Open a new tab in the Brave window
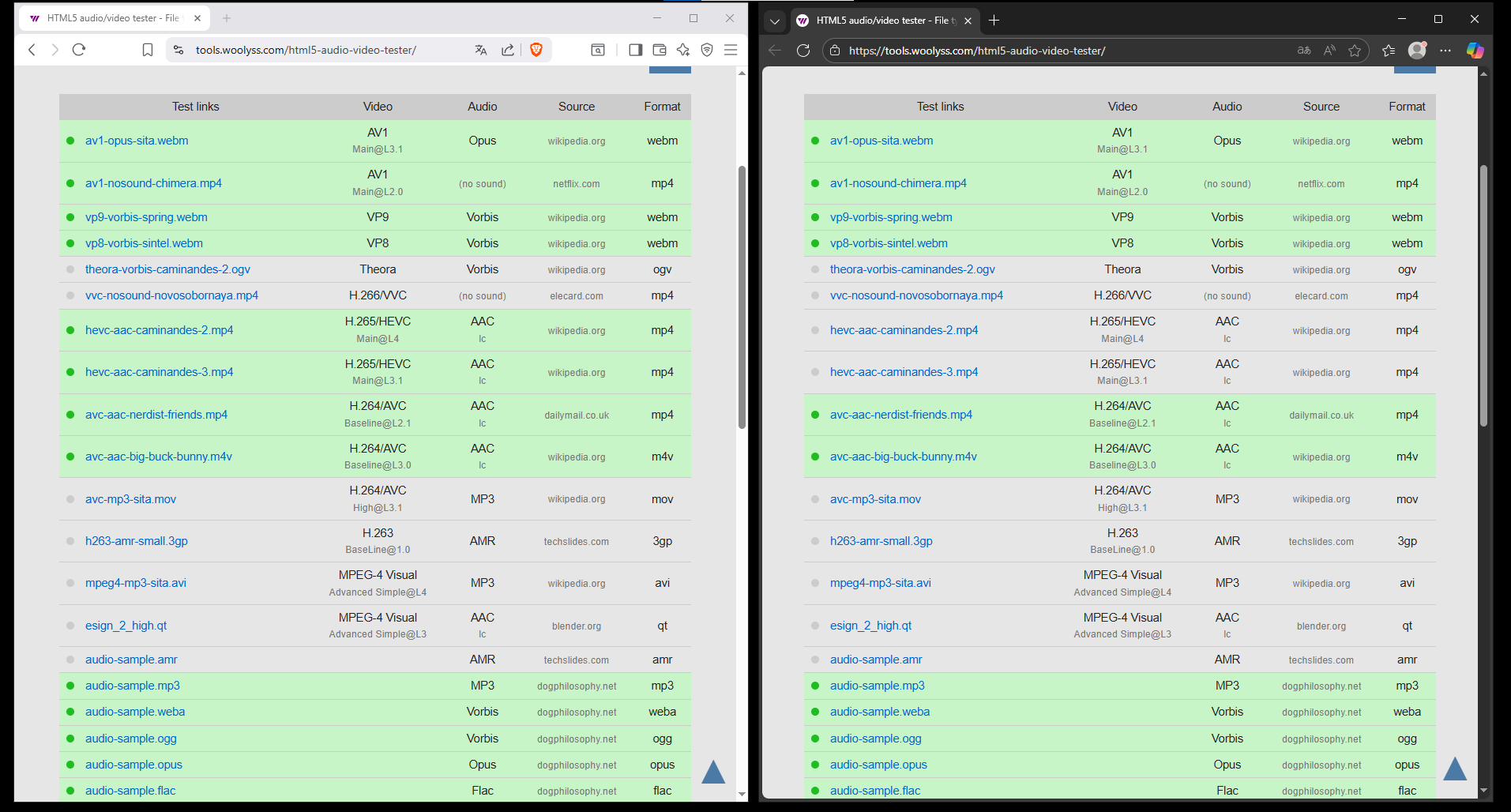This screenshot has width=1511, height=812. pyautogui.click(x=227, y=18)
